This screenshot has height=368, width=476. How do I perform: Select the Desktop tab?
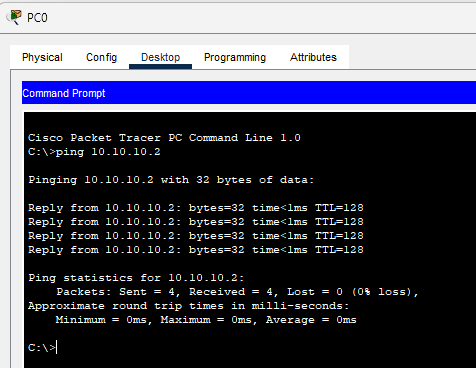(x=160, y=57)
